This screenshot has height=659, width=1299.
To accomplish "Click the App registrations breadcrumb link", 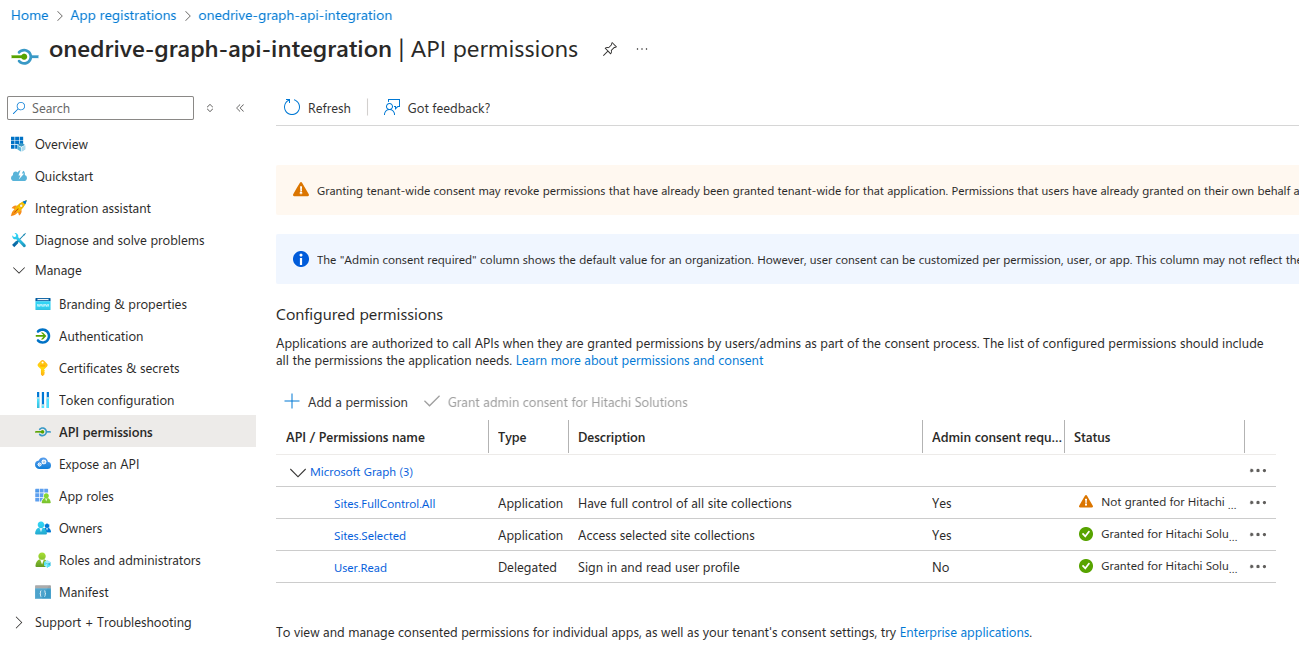I will pyautogui.click(x=123, y=15).
